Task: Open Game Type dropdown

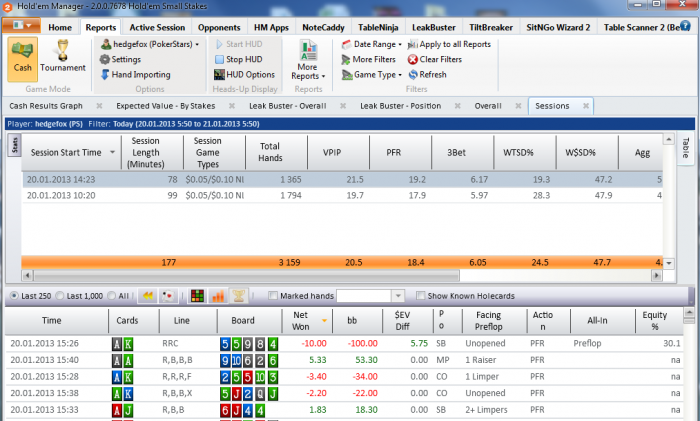Action: coord(400,75)
